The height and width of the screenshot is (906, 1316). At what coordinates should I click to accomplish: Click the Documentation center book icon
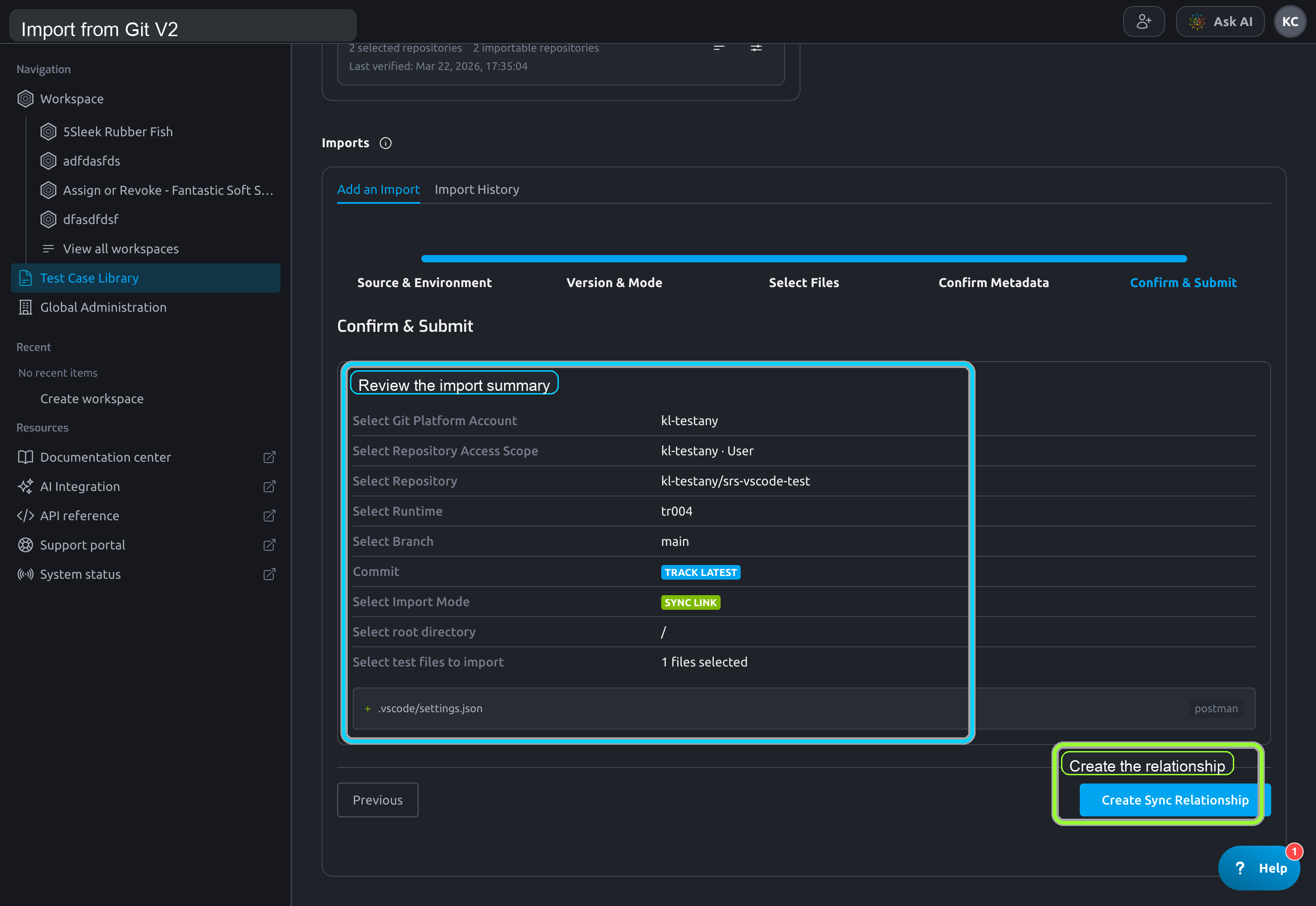[x=26, y=457]
